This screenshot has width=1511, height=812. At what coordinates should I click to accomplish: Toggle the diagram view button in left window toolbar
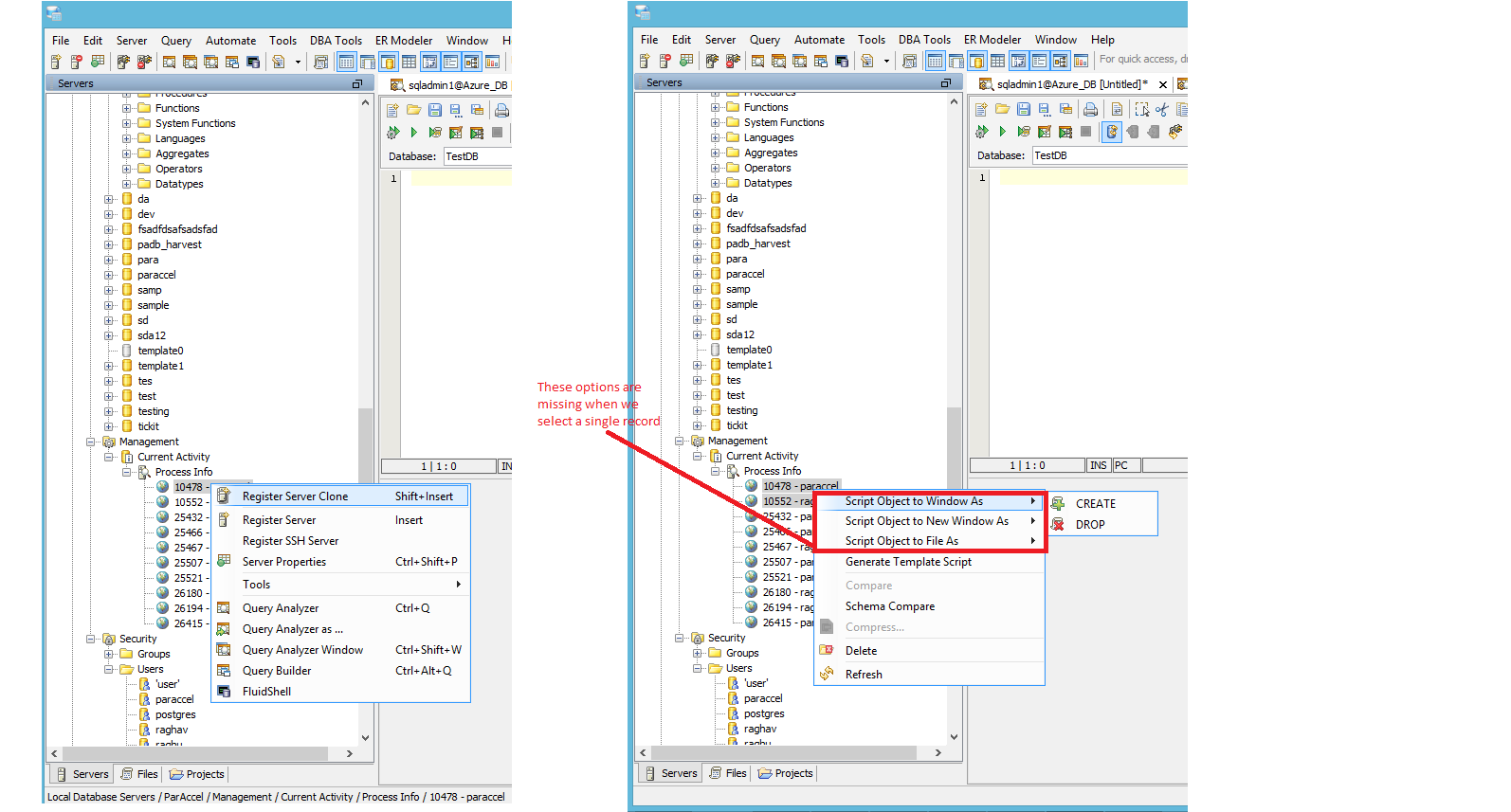[x=471, y=62]
